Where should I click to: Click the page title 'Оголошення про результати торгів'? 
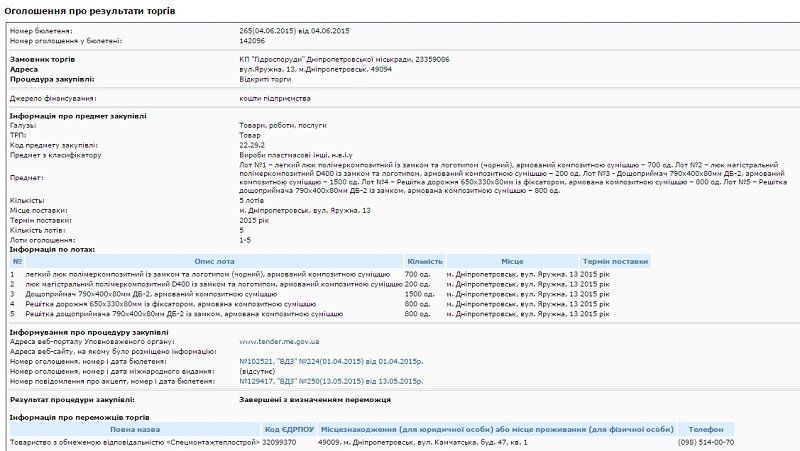pyautogui.click(x=85, y=10)
